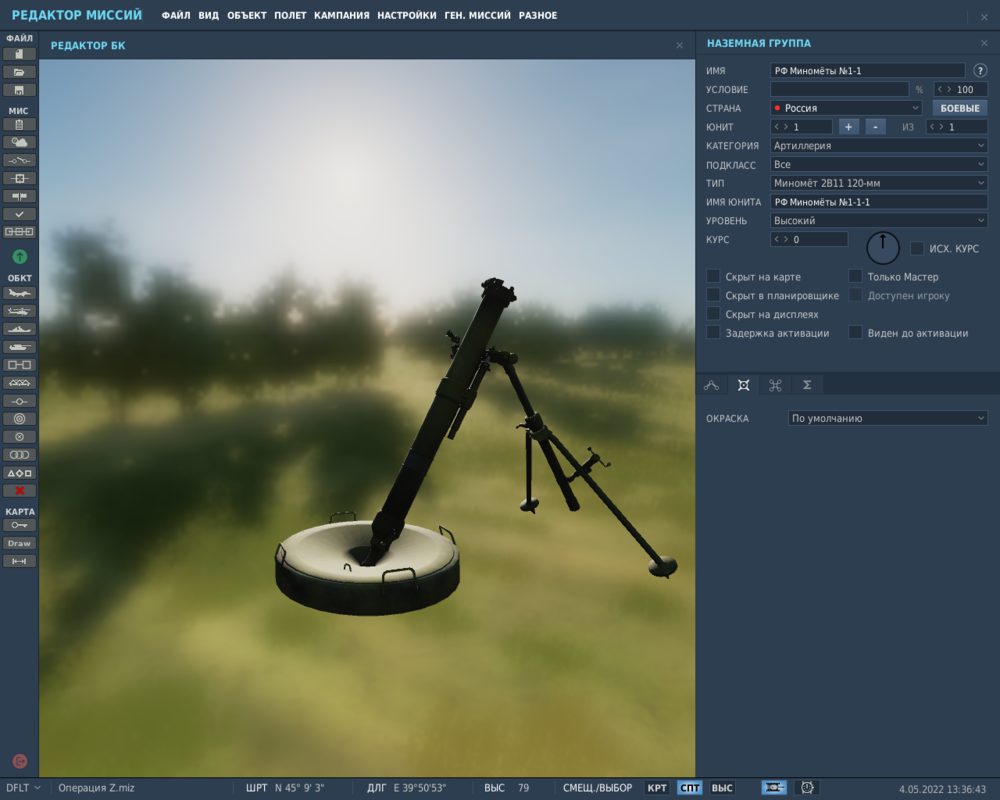Image resolution: width=1000 pixels, height=800 pixels.
Task: Select the ship placement tool
Action: 21,329
